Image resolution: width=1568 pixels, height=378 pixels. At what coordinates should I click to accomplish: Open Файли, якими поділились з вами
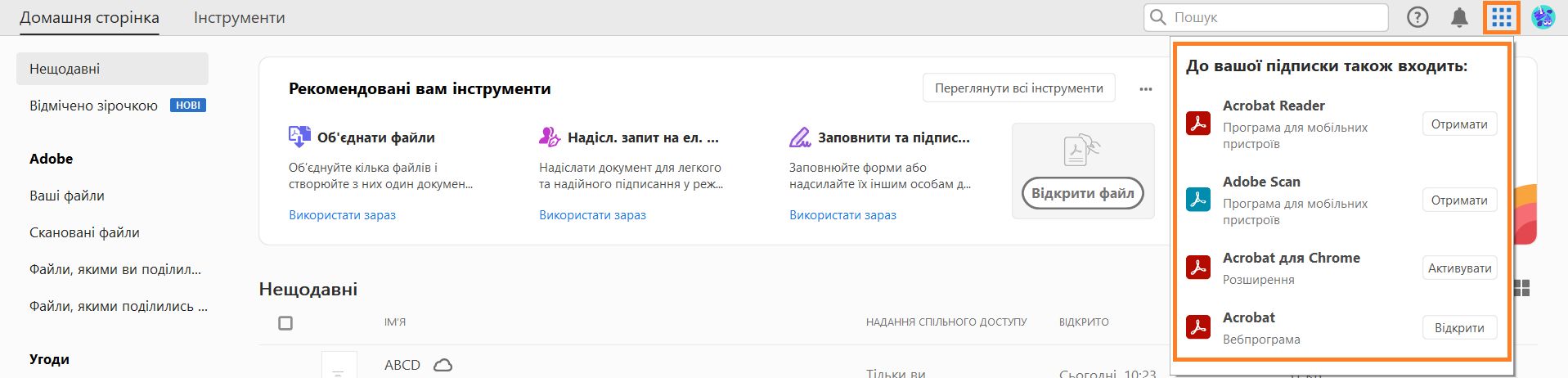point(119,306)
